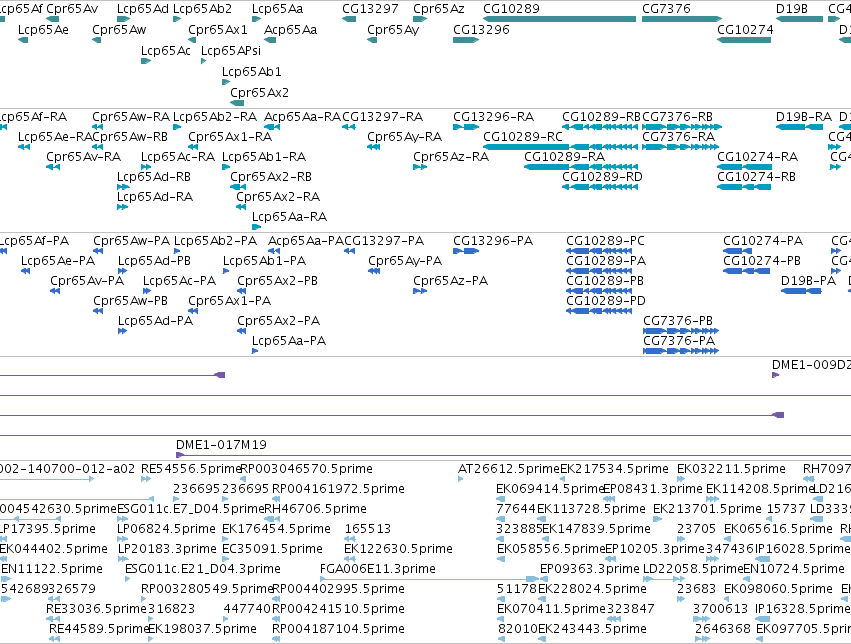Image resolution: width=851 pixels, height=644 pixels.
Task: Select EST EK243443.5prime
Action: point(543,639)
